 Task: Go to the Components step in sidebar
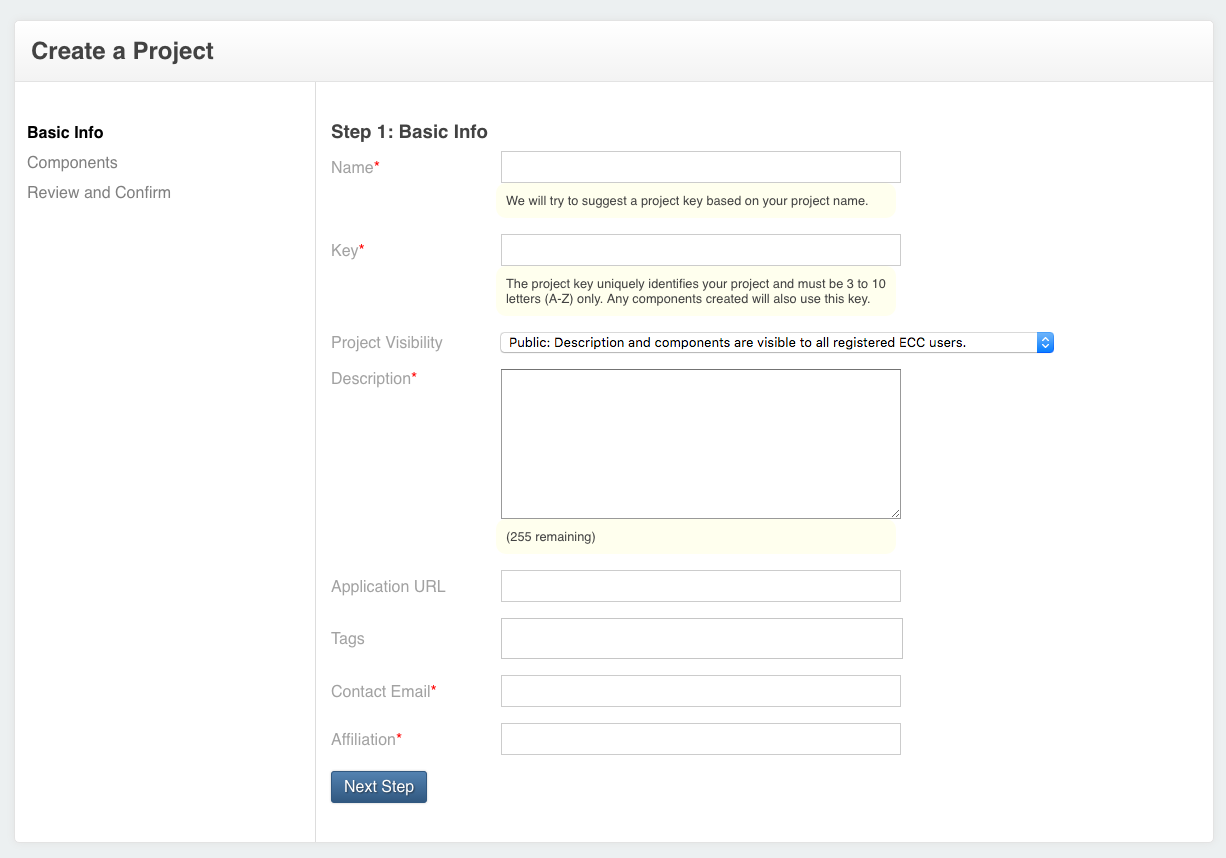pyautogui.click(x=72, y=163)
